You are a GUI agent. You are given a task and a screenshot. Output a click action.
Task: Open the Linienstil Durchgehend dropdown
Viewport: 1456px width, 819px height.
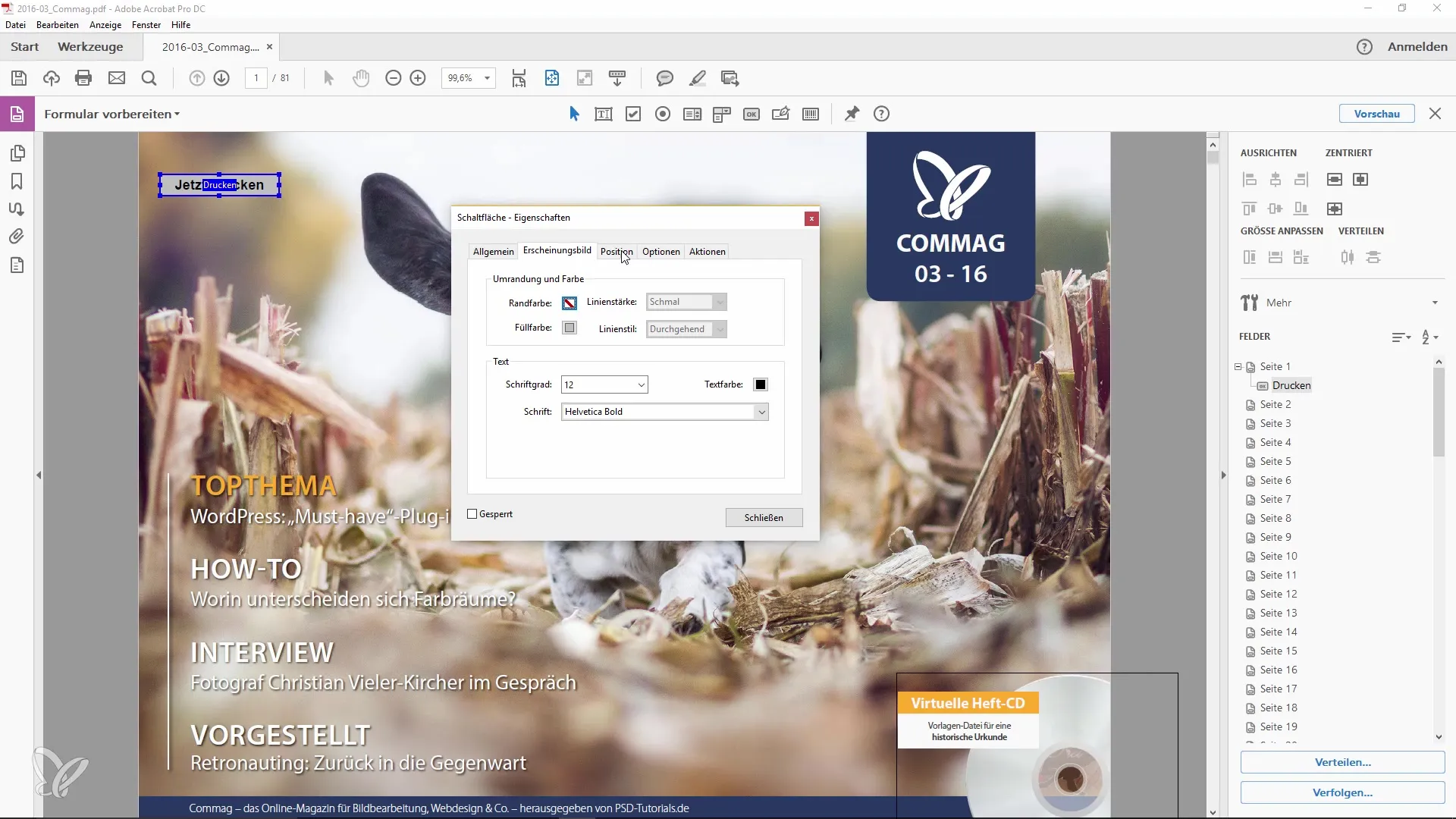720,330
